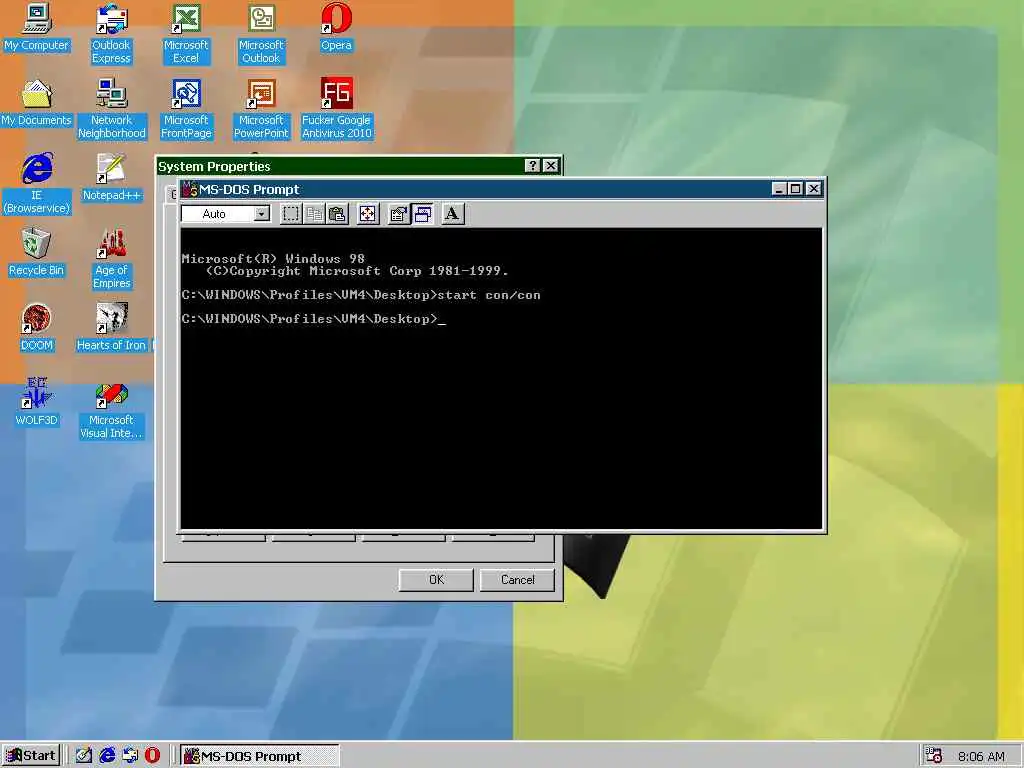Select the Age of Empires desktop shortcut
Screen dimensions: 1024x768
tap(112, 259)
